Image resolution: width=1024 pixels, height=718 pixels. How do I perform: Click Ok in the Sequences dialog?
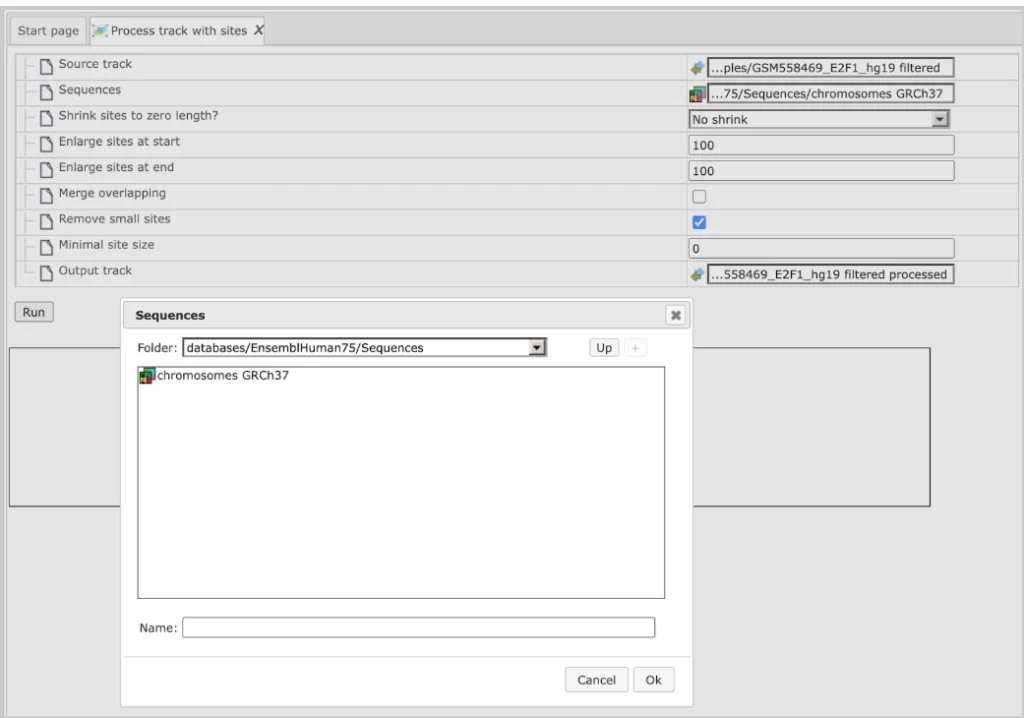(x=653, y=680)
